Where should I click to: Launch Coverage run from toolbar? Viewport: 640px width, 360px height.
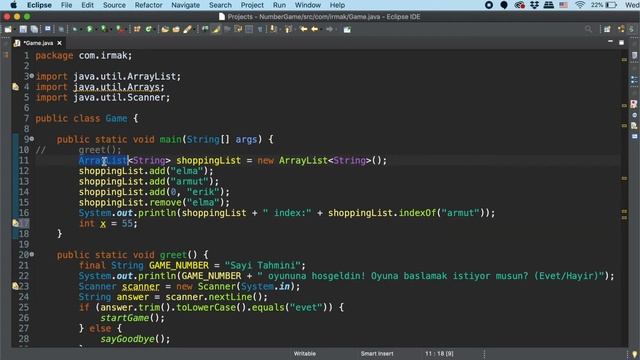(x=104, y=29)
